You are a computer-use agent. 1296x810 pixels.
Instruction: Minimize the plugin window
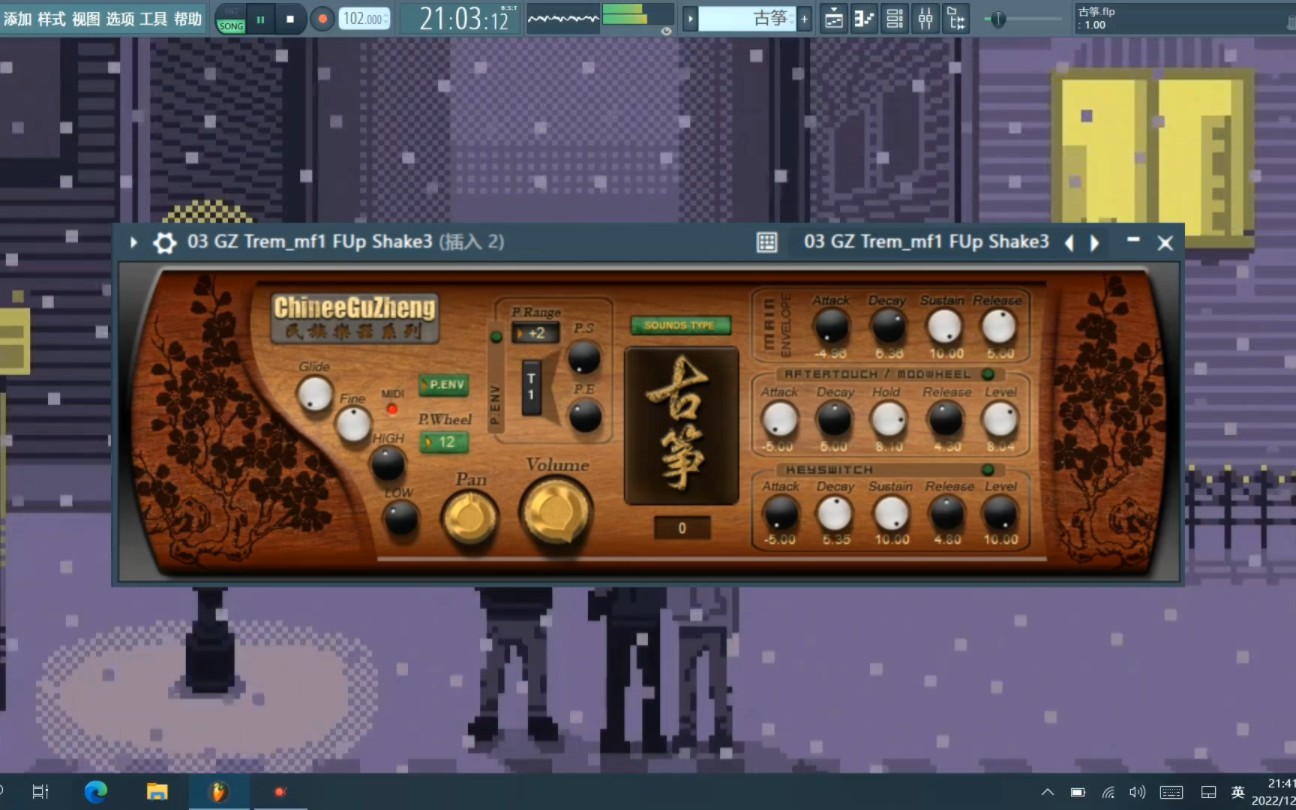[1133, 241]
